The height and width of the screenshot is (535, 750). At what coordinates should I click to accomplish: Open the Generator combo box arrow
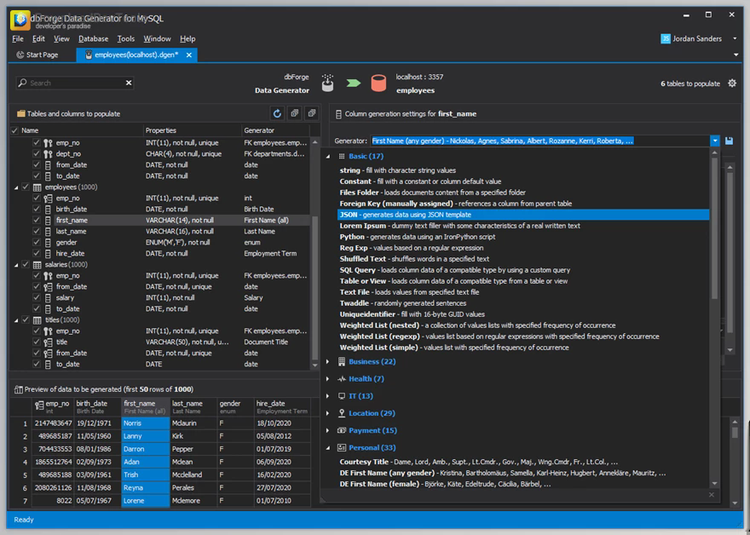tap(715, 141)
